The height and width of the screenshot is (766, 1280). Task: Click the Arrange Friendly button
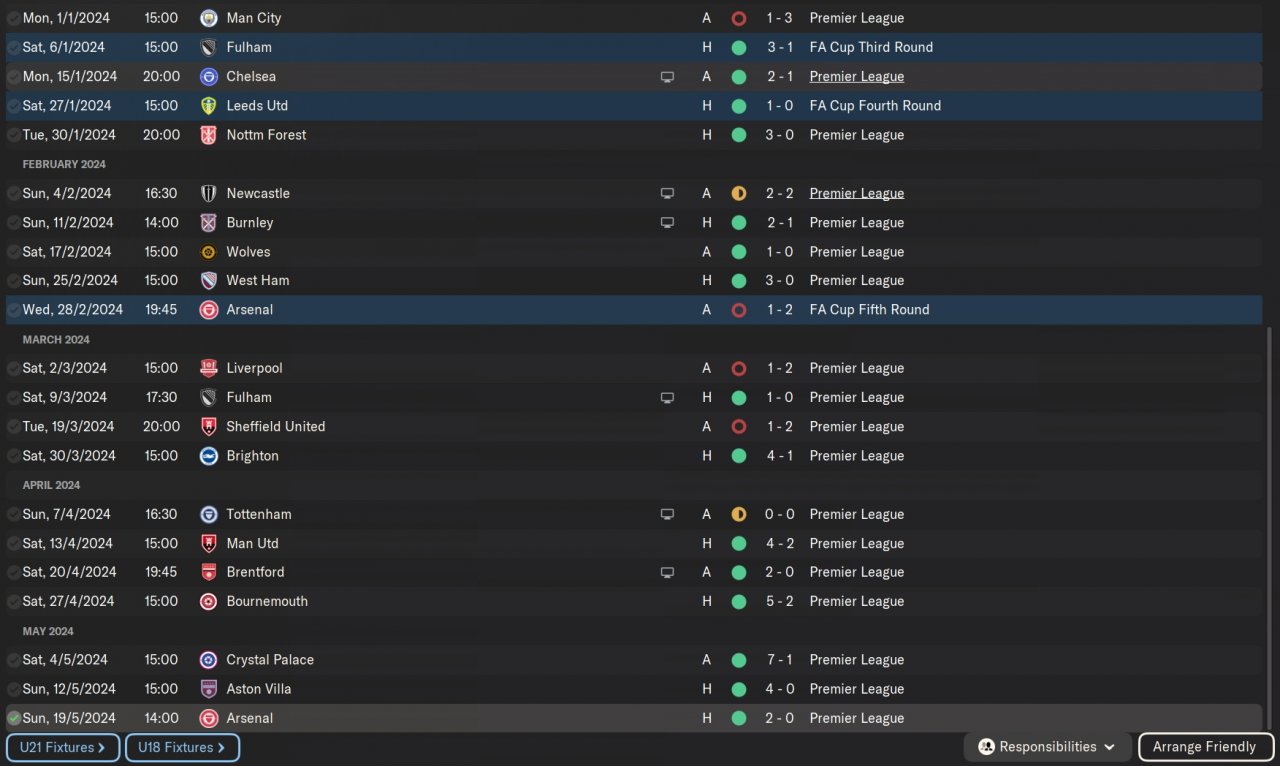coord(1204,747)
